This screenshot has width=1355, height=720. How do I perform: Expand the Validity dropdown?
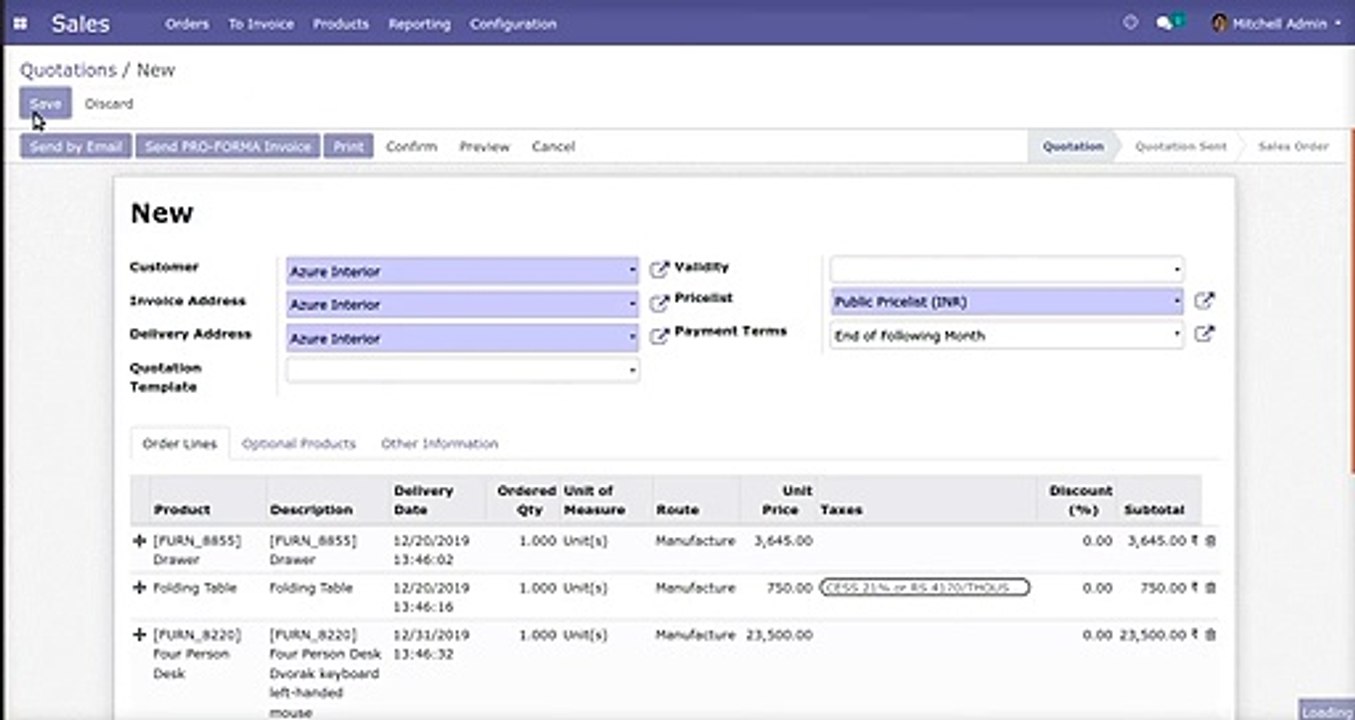coord(1177,269)
